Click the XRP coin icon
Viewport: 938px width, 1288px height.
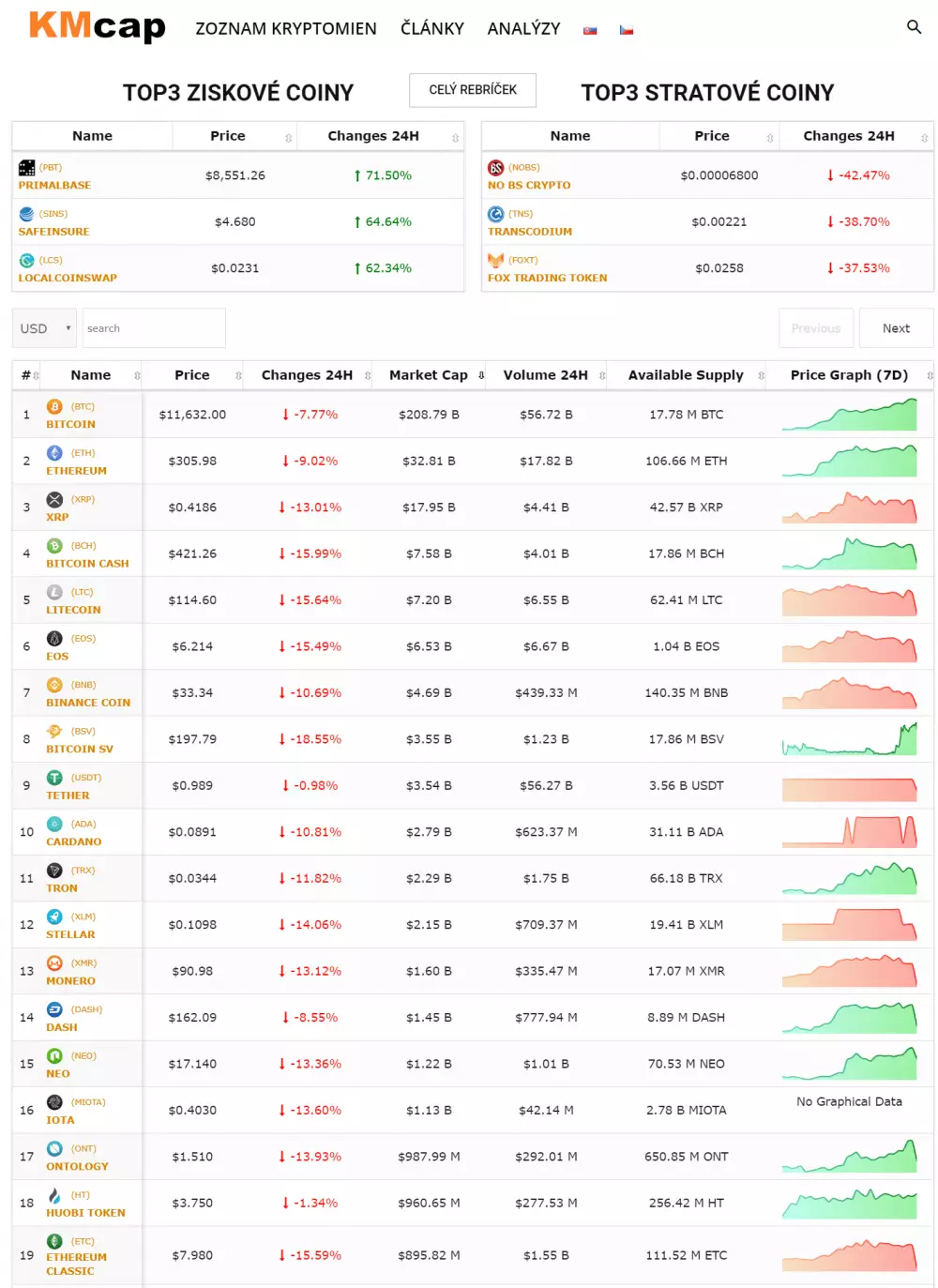[x=54, y=499]
